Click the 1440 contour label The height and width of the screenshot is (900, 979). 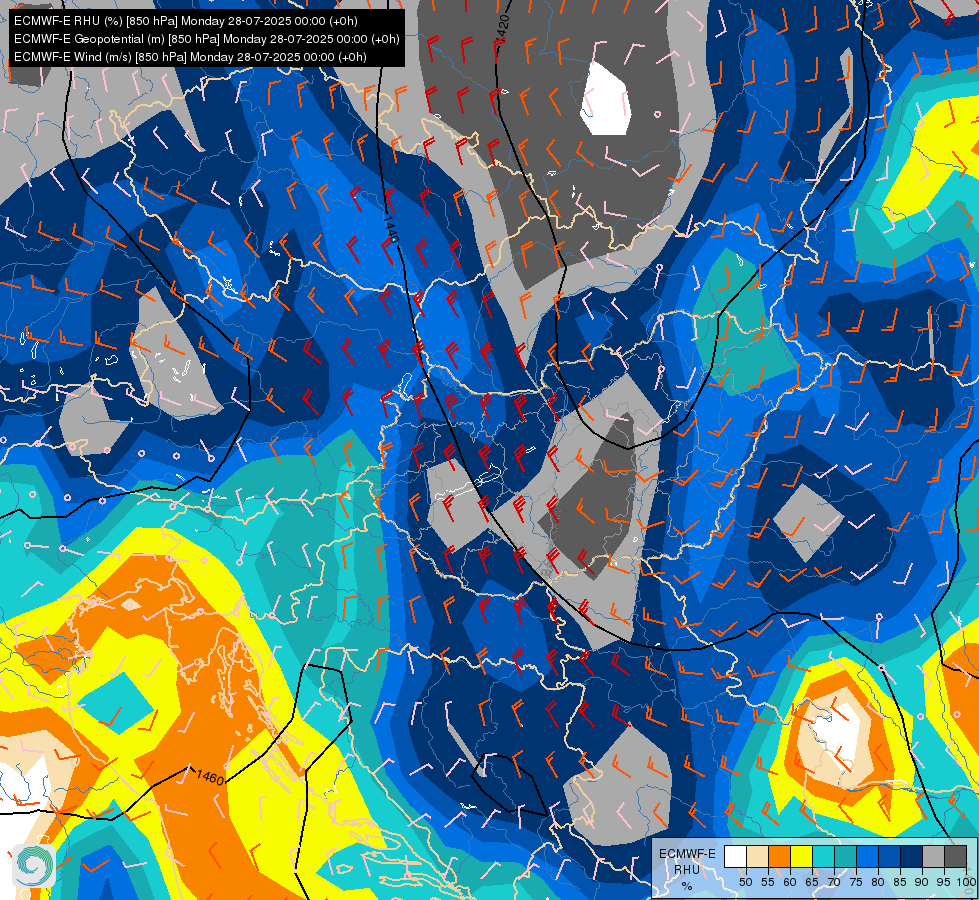(390, 228)
